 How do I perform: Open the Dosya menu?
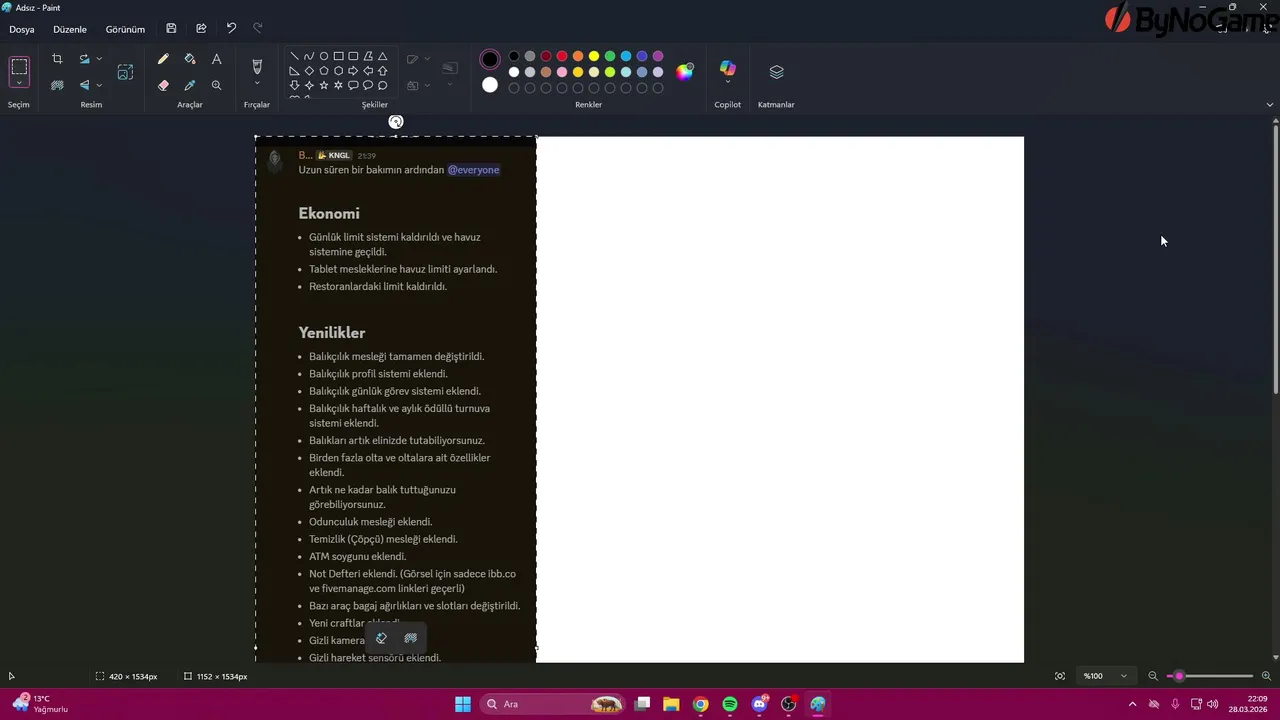tap(22, 29)
